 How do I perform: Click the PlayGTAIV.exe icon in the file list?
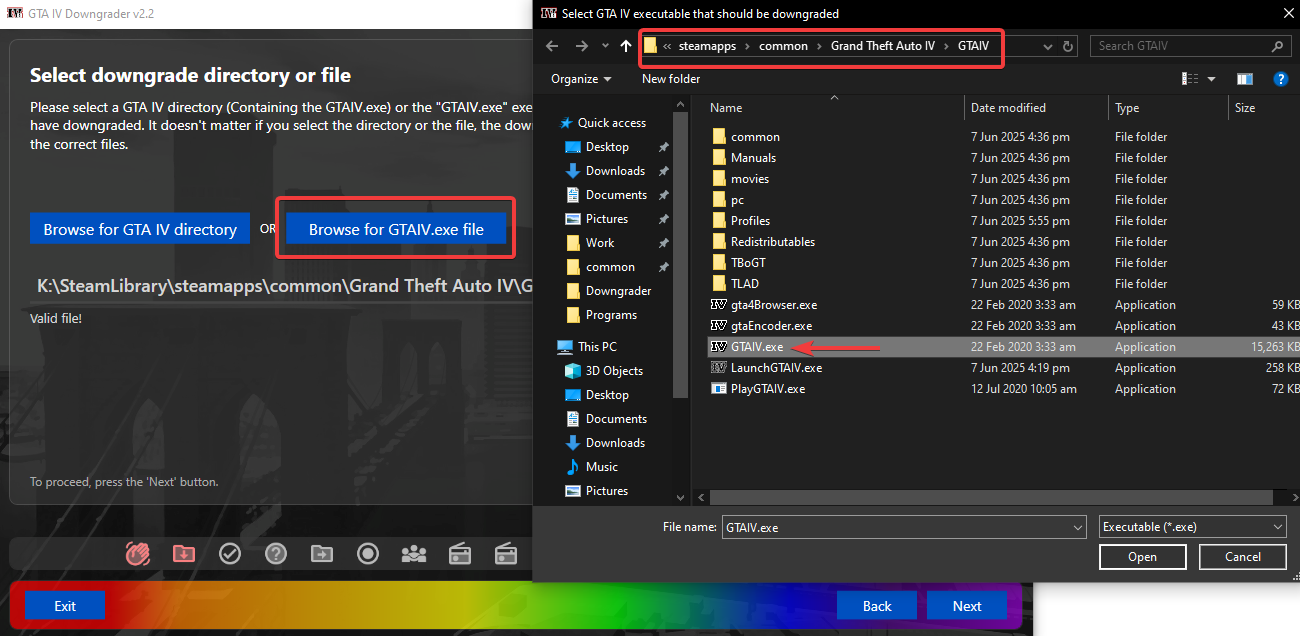coord(718,389)
